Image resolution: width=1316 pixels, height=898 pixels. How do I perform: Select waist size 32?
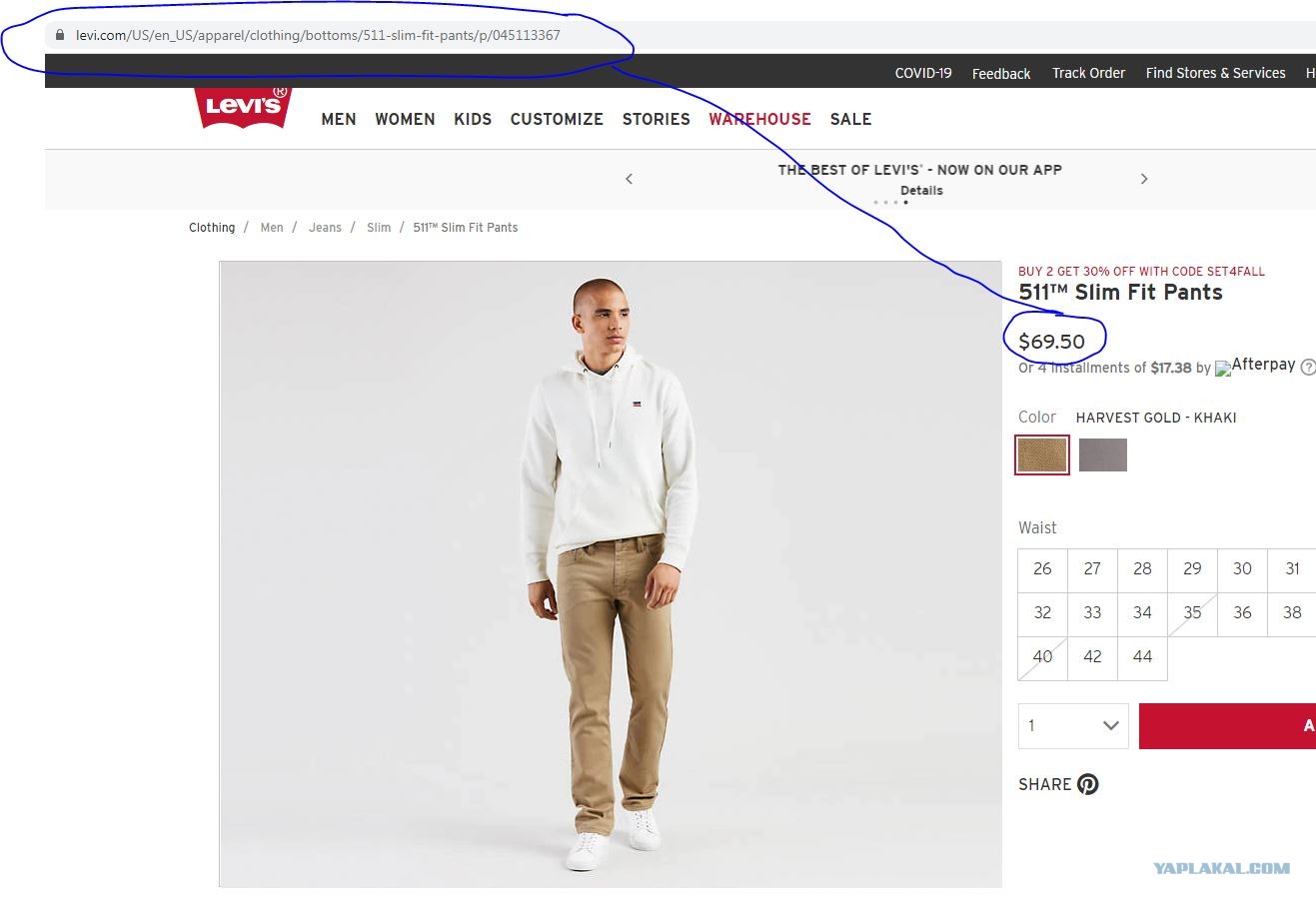[x=1042, y=613]
